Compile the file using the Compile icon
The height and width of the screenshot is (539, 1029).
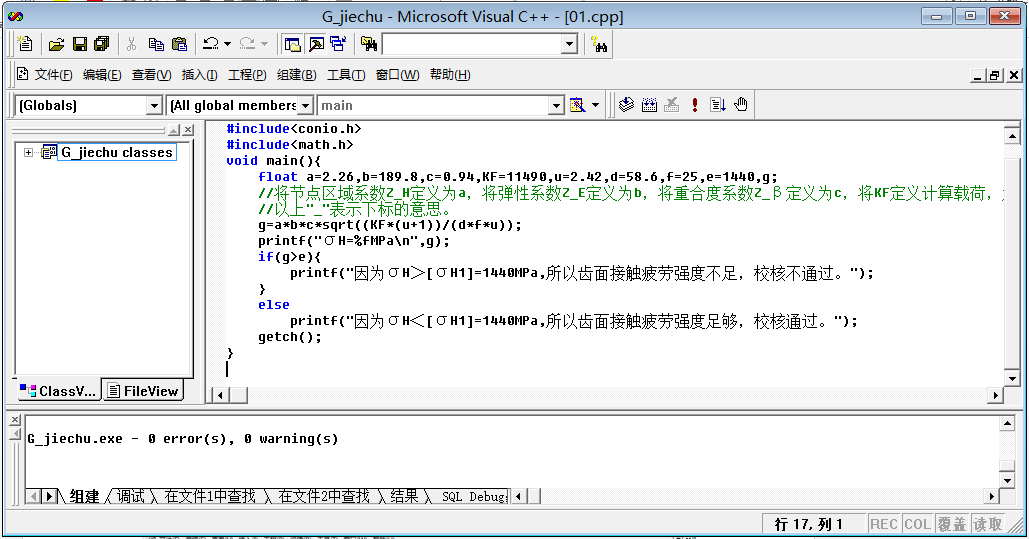point(627,105)
